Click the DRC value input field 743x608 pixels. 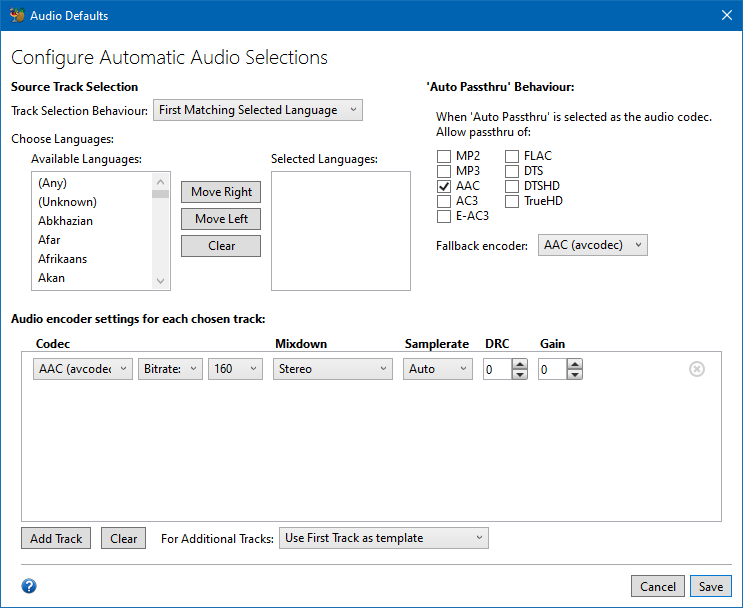click(x=496, y=369)
